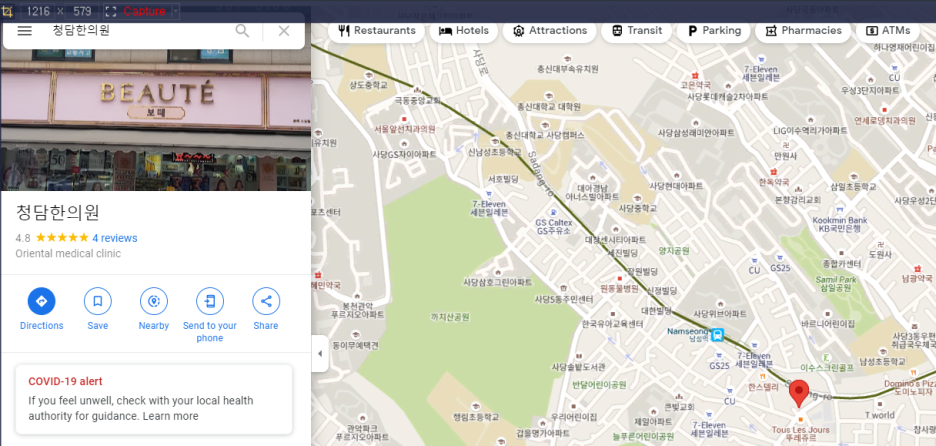Click the 고은약국 pharmacy marker
936x446 pixels.
click(x=695, y=75)
